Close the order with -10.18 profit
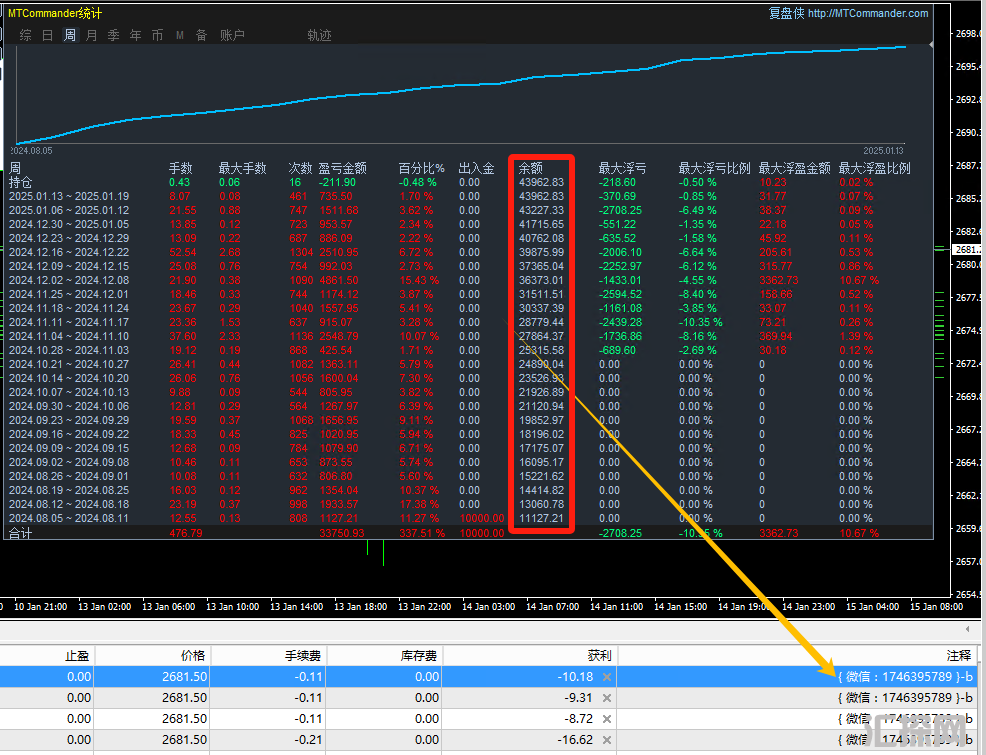 (x=607, y=677)
